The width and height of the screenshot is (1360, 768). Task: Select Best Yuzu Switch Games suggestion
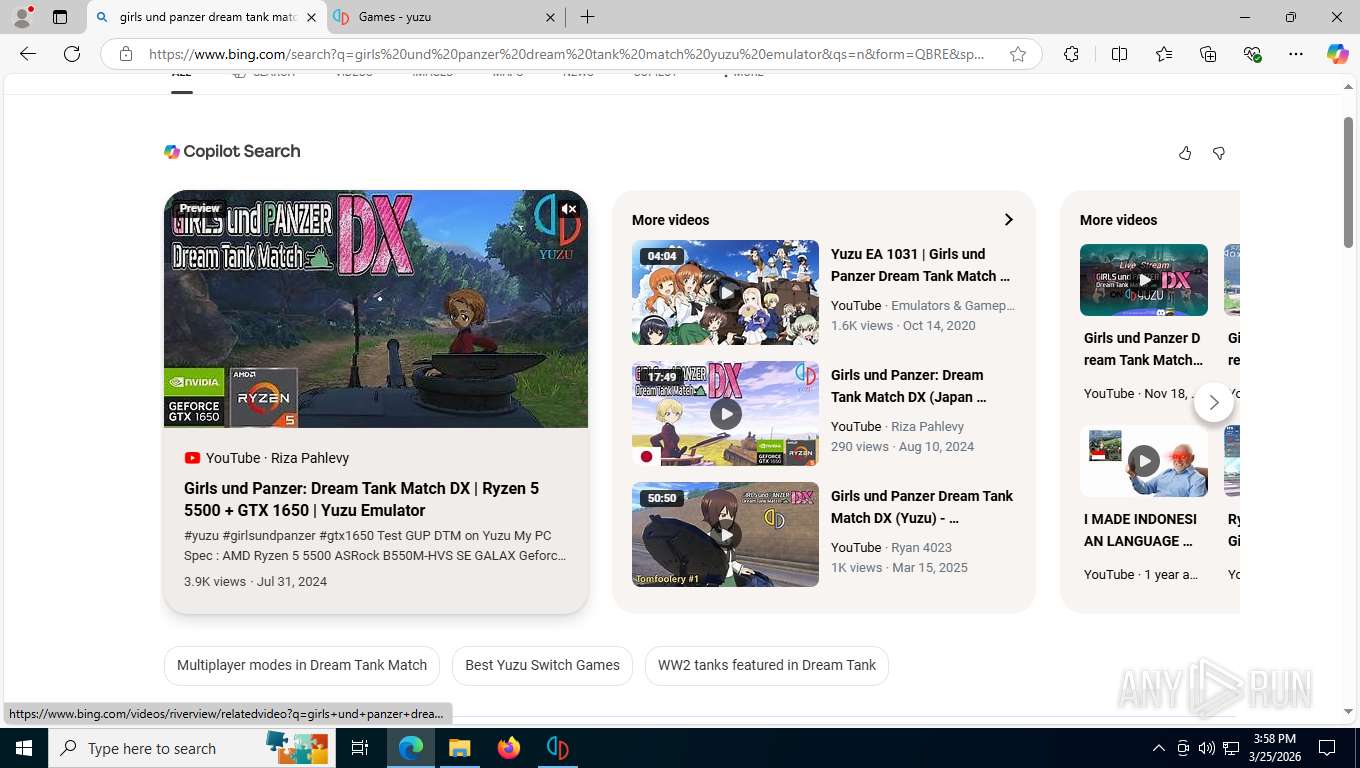point(542,665)
